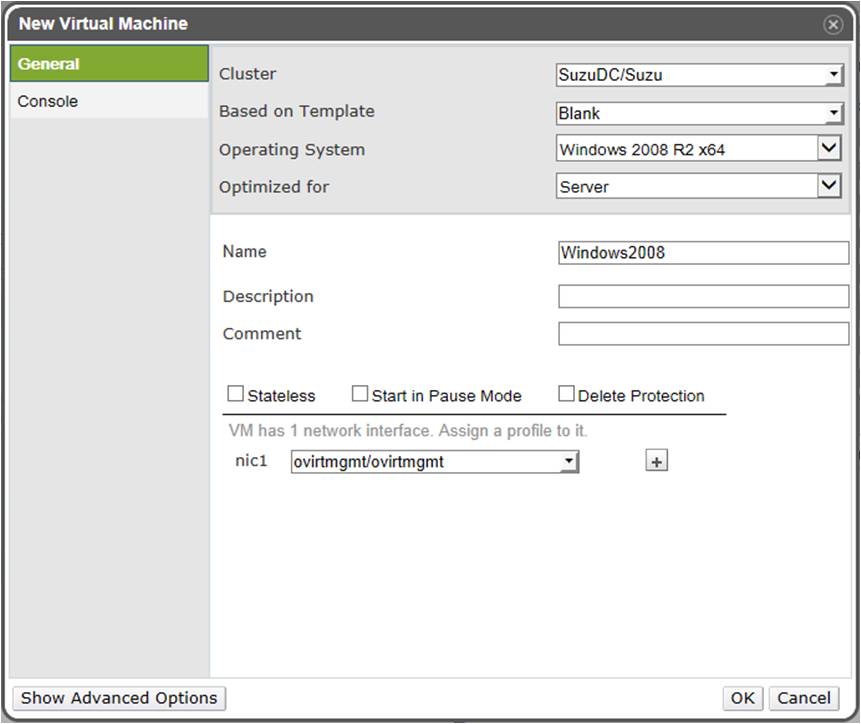
Task: Open the Operating System dropdown
Action: click(688, 150)
